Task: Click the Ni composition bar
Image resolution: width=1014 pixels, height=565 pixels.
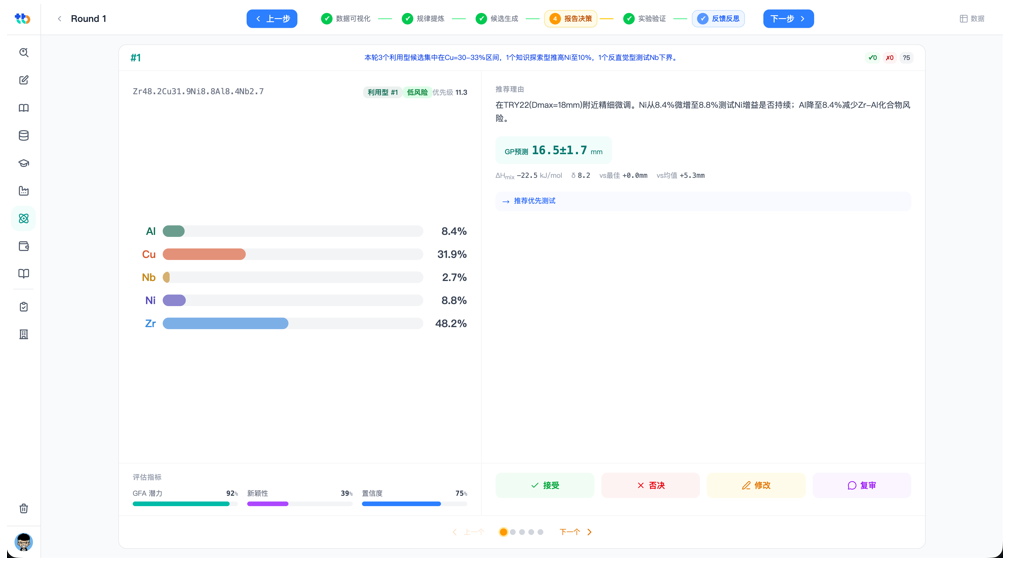Action: click(293, 301)
